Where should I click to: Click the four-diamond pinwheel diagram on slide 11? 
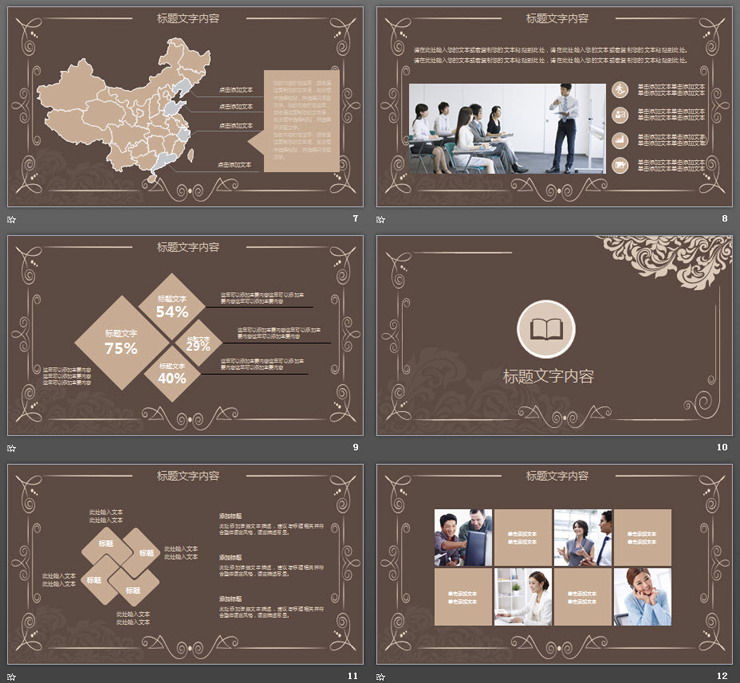pyautogui.click(x=120, y=565)
